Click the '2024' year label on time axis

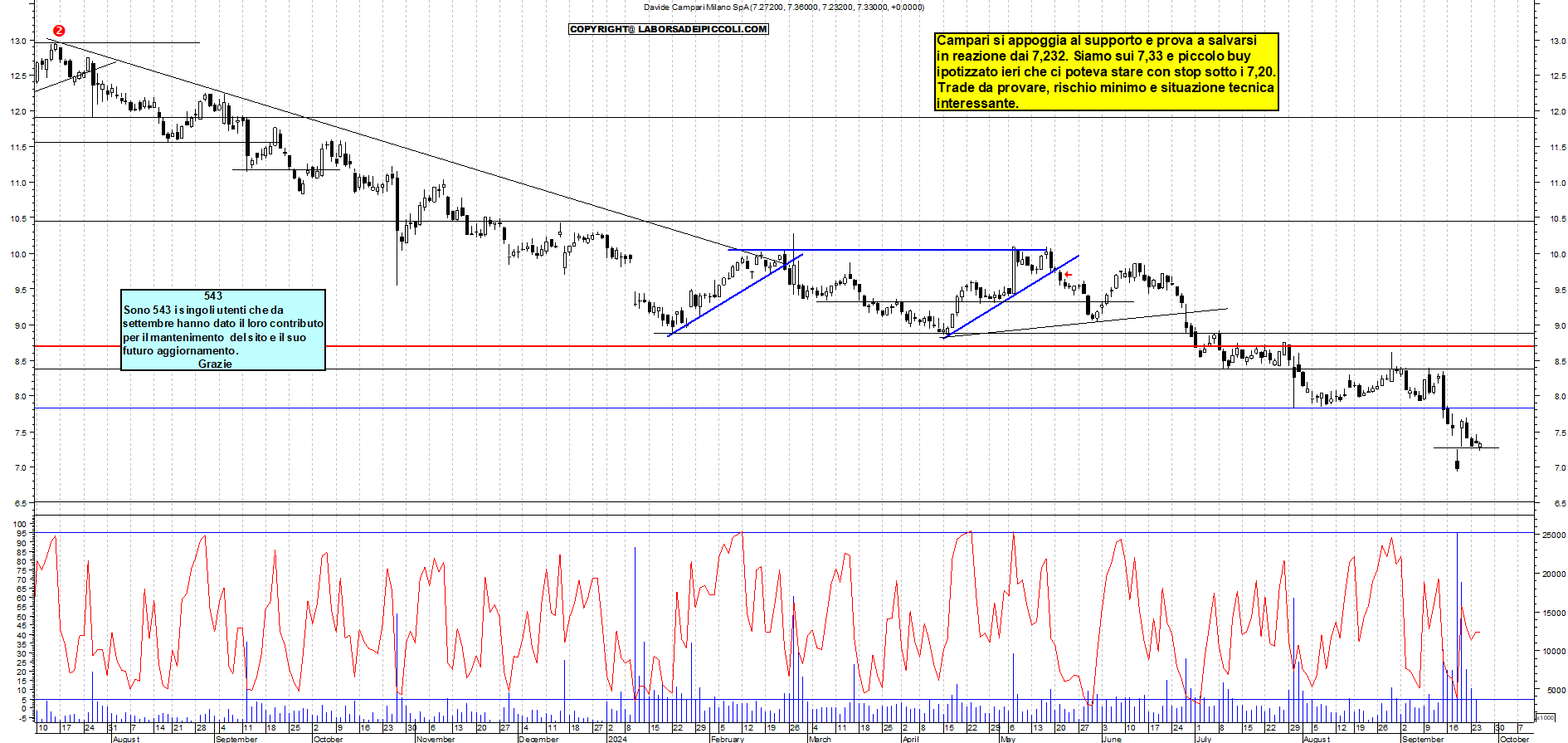pyautogui.click(x=616, y=739)
